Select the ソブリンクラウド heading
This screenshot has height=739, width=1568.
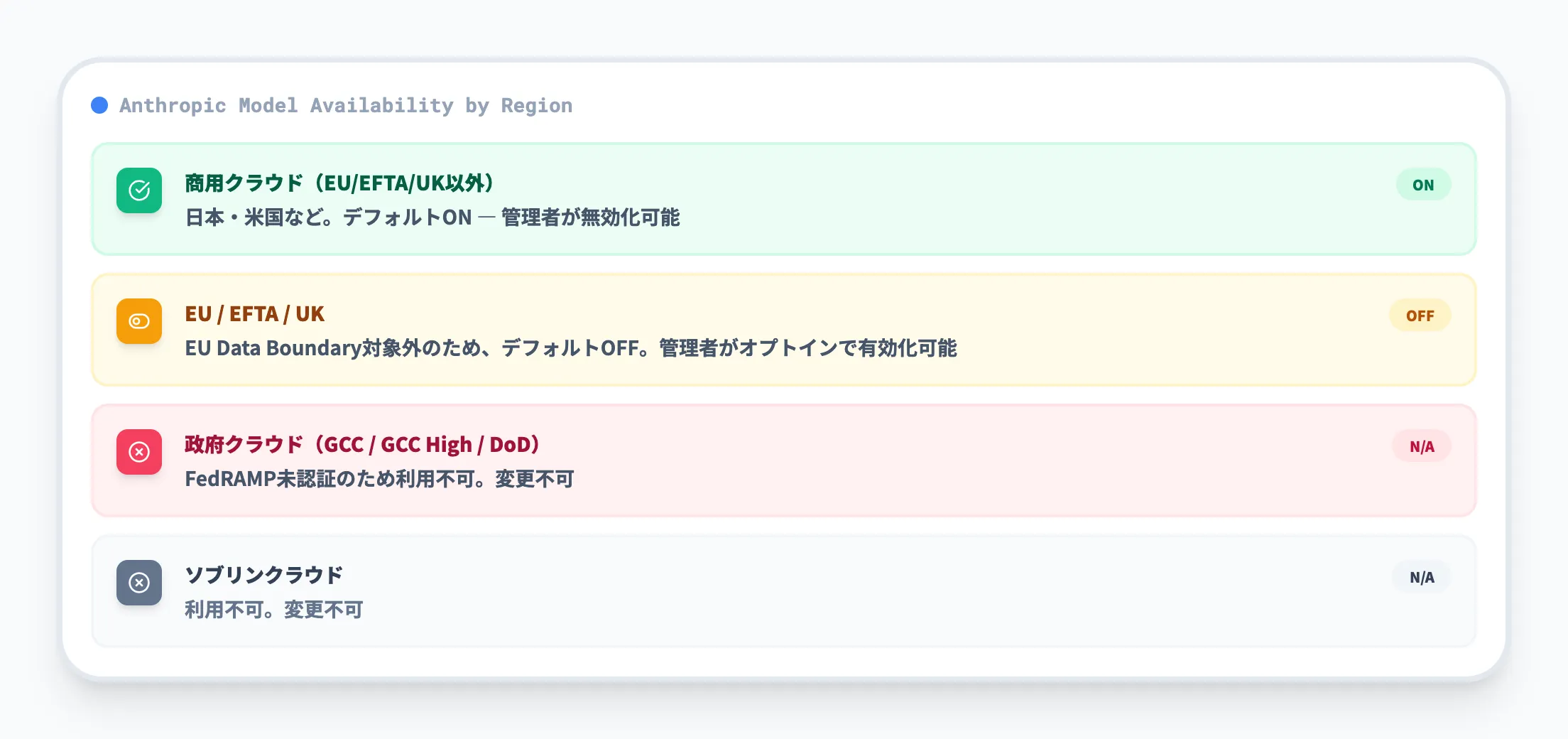(x=264, y=575)
